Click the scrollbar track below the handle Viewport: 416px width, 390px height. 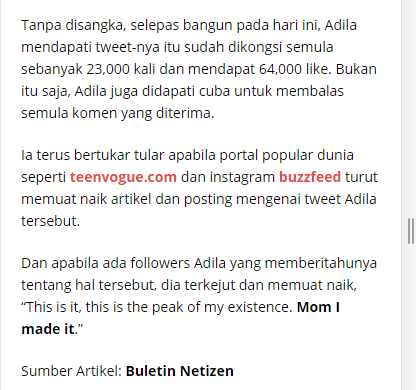tap(411, 317)
